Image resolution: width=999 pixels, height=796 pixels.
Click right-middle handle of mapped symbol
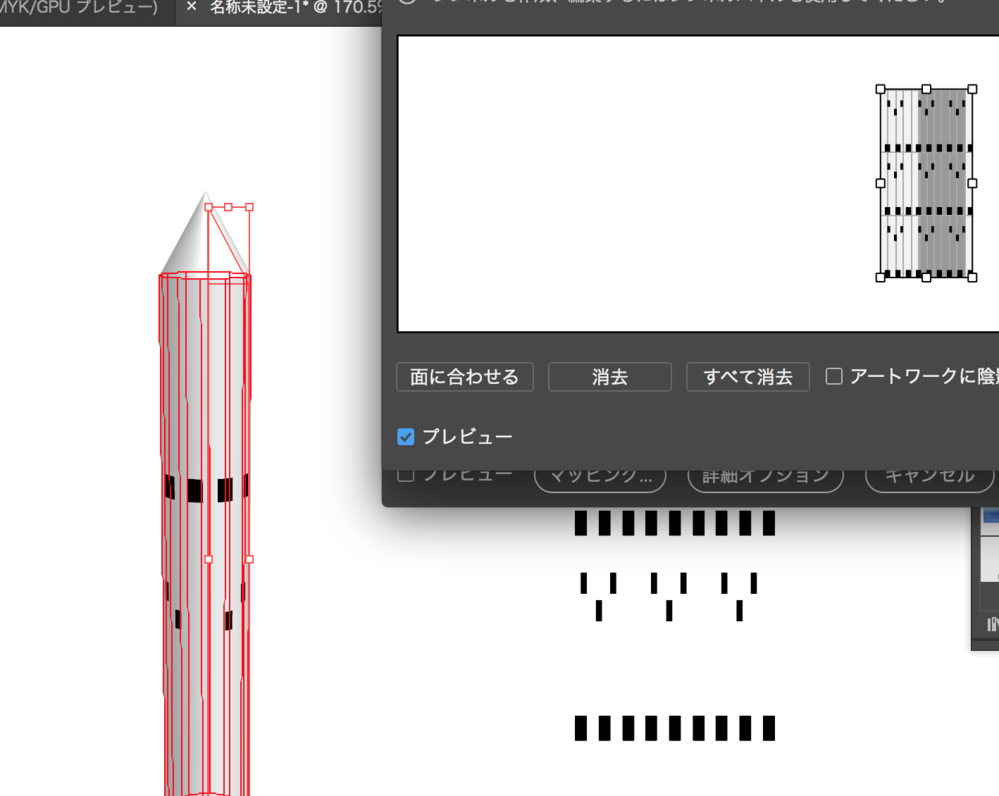pos(972,183)
